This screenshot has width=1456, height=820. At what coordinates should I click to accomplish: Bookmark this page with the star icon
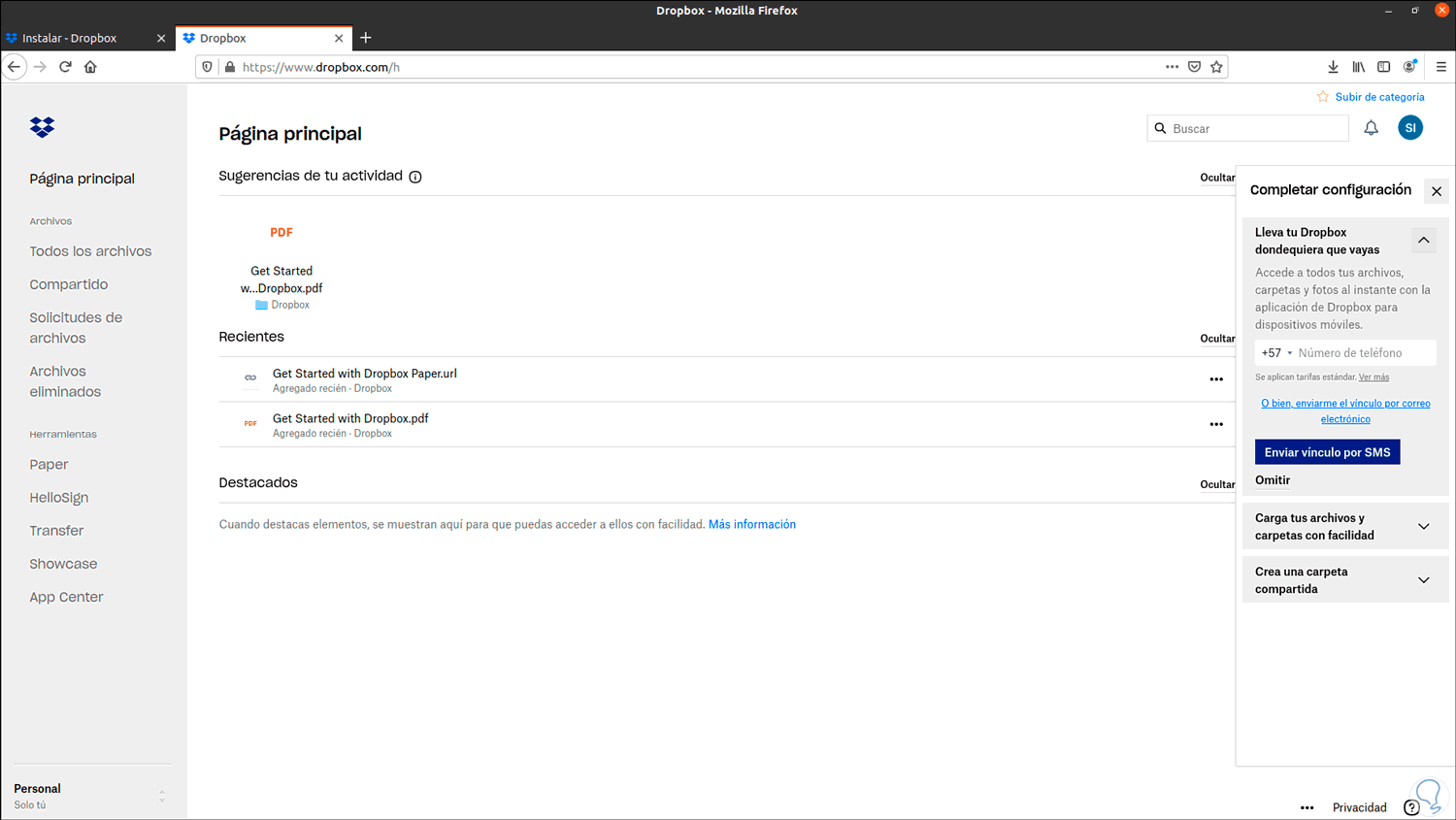pos(1216,67)
